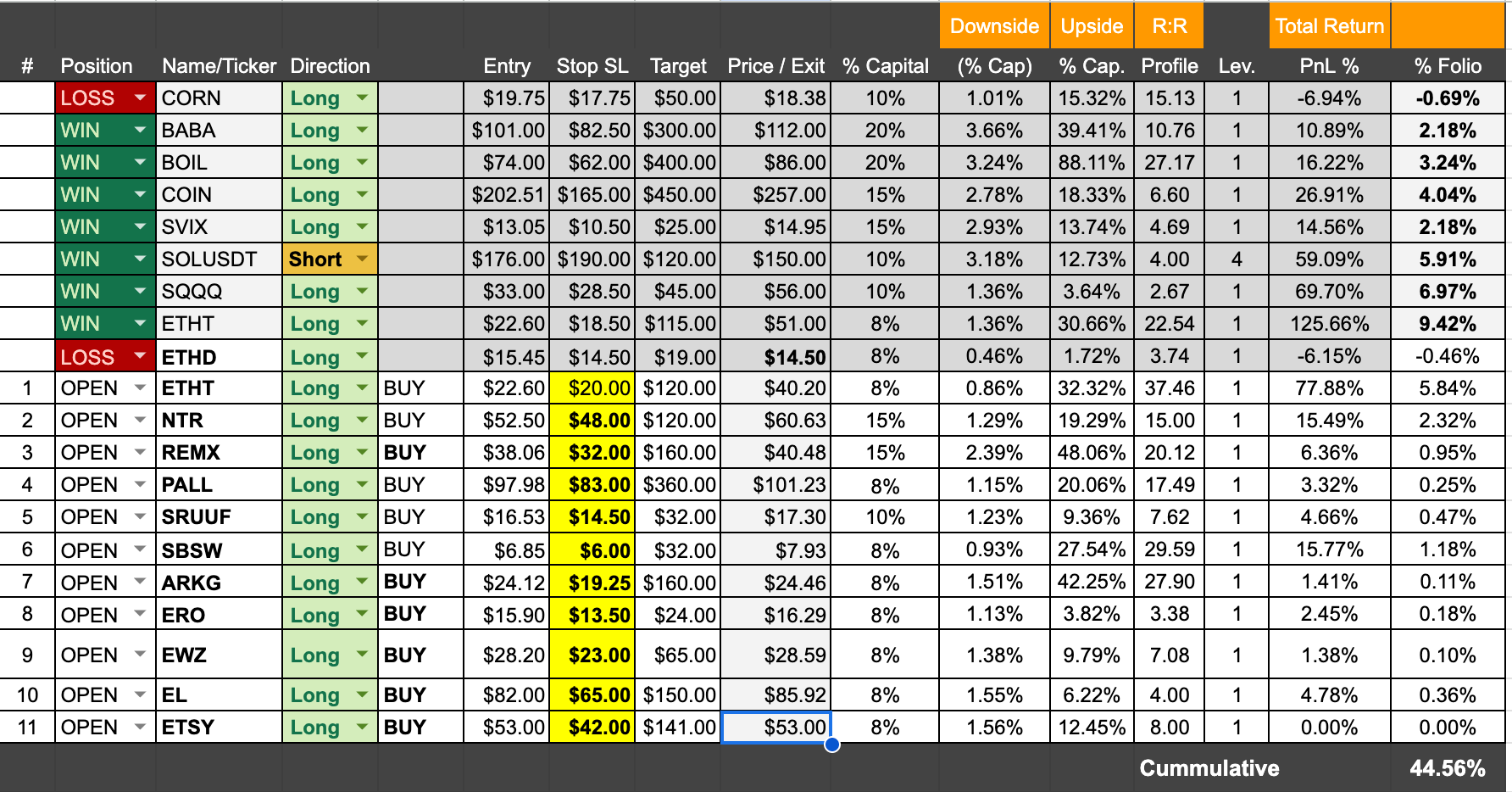Select the ARKG stop loss $19.25
Screen dimensions: 1512x792
point(592,583)
